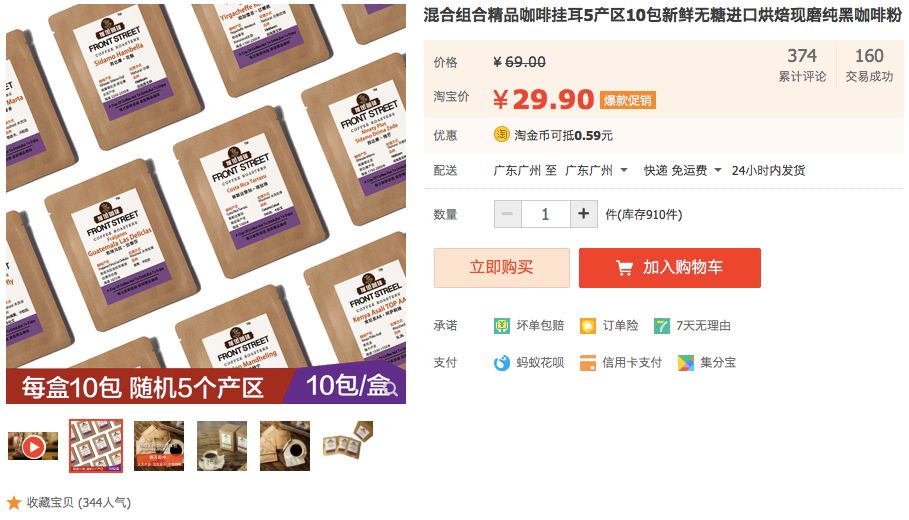Select the coffee cup with box thumbnail
Viewport: 909px width, 520px height.
click(x=222, y=446)
